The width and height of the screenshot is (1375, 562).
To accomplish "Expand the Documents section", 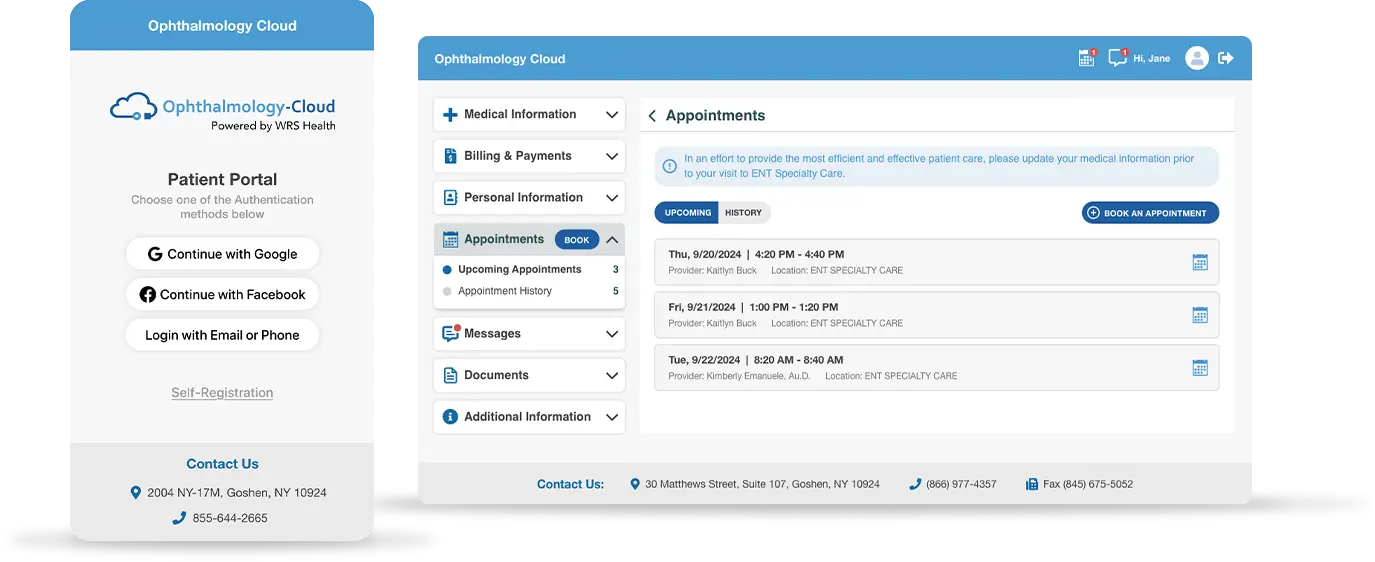I will pos(612,376).
